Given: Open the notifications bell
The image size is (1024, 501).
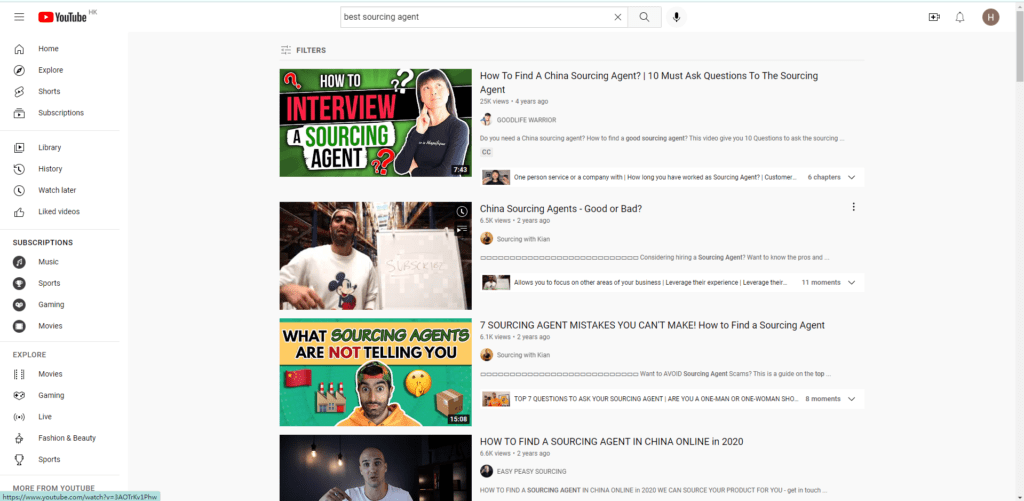Looking at the screenshot, I should pyautogui.click(x=960, y=17).
